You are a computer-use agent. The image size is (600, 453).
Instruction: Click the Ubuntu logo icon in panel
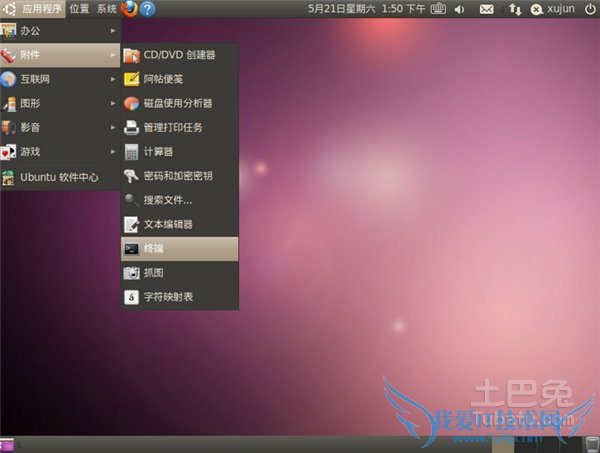10,8
